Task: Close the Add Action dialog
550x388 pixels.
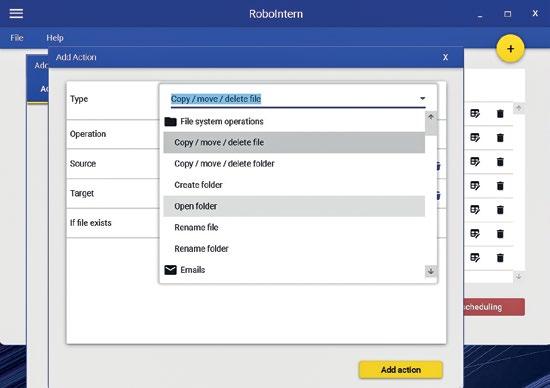Action: coord(445,57)
